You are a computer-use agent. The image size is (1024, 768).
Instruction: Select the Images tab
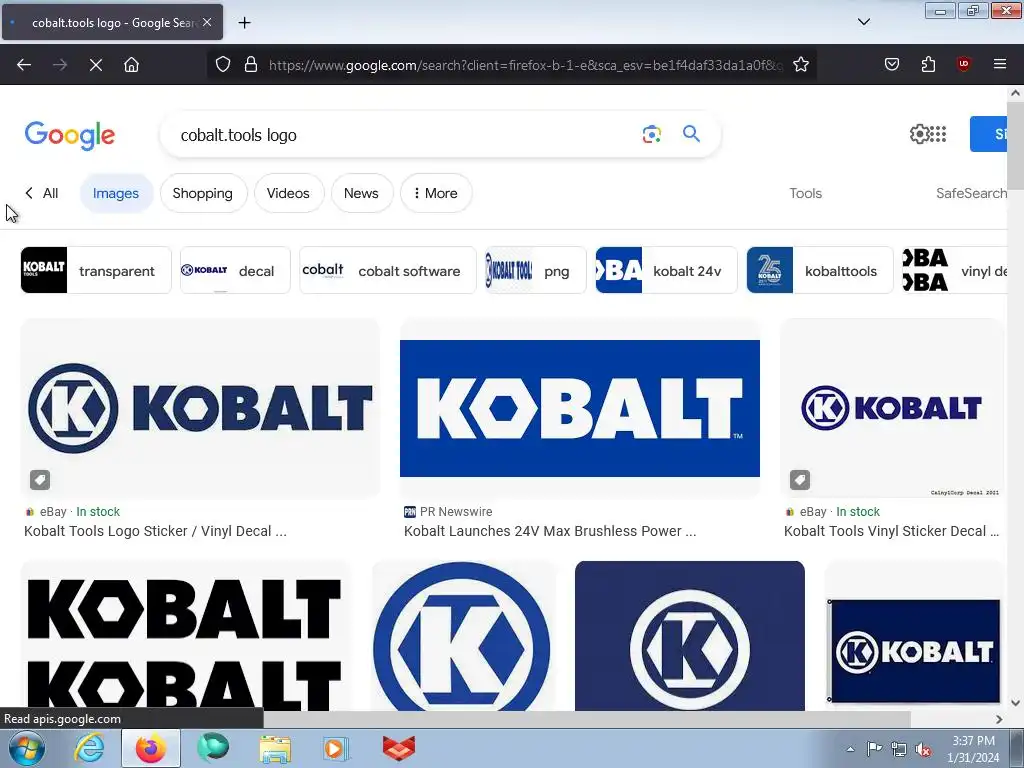tap(116, 193)
